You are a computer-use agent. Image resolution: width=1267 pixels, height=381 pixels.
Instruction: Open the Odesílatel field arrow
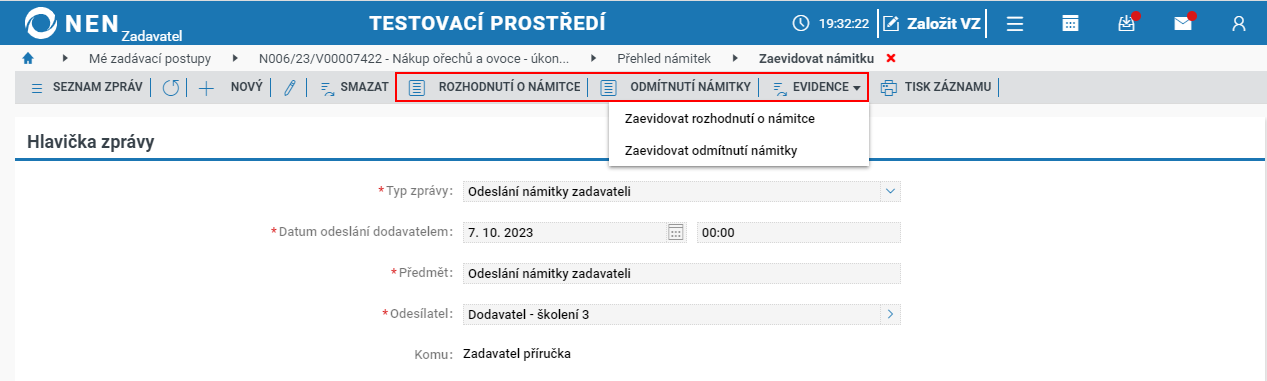coord(890,314)
